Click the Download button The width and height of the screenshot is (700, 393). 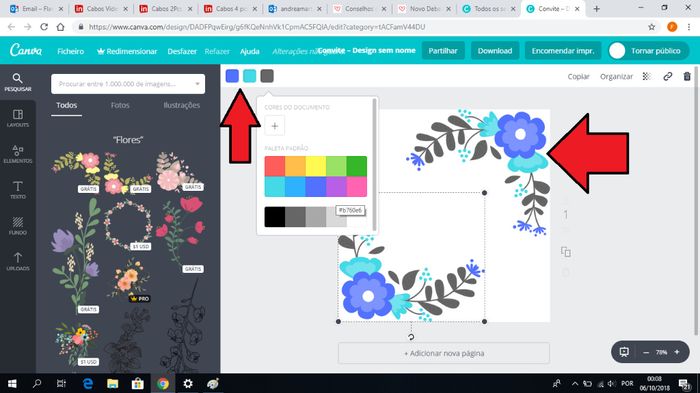495,50
